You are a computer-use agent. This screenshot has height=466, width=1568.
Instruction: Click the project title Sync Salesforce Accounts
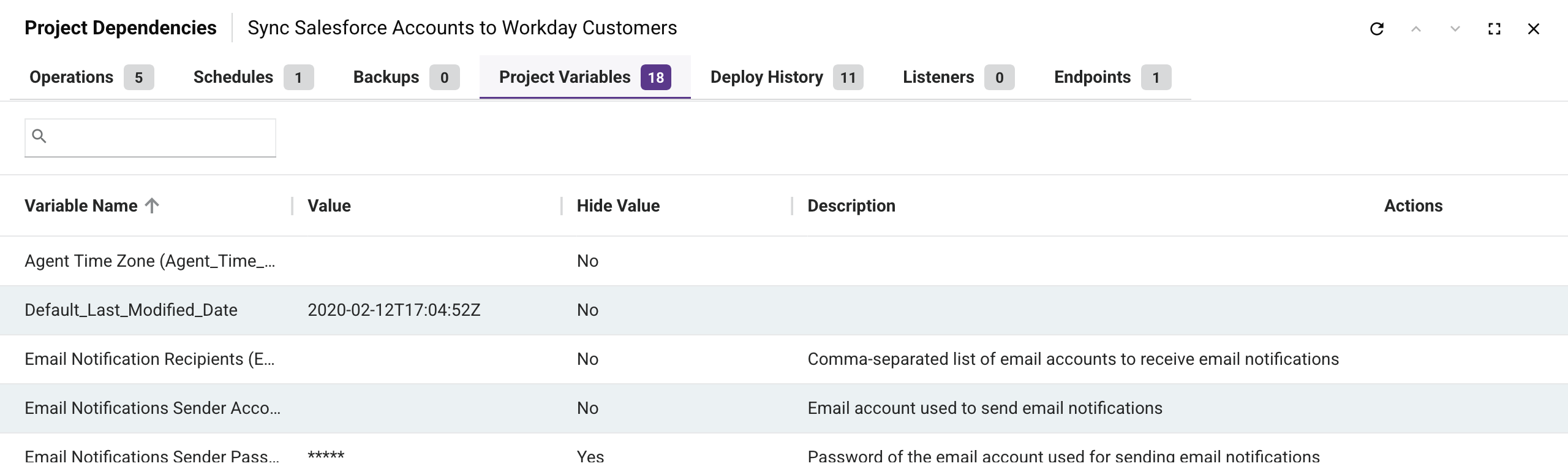point(462,28)
